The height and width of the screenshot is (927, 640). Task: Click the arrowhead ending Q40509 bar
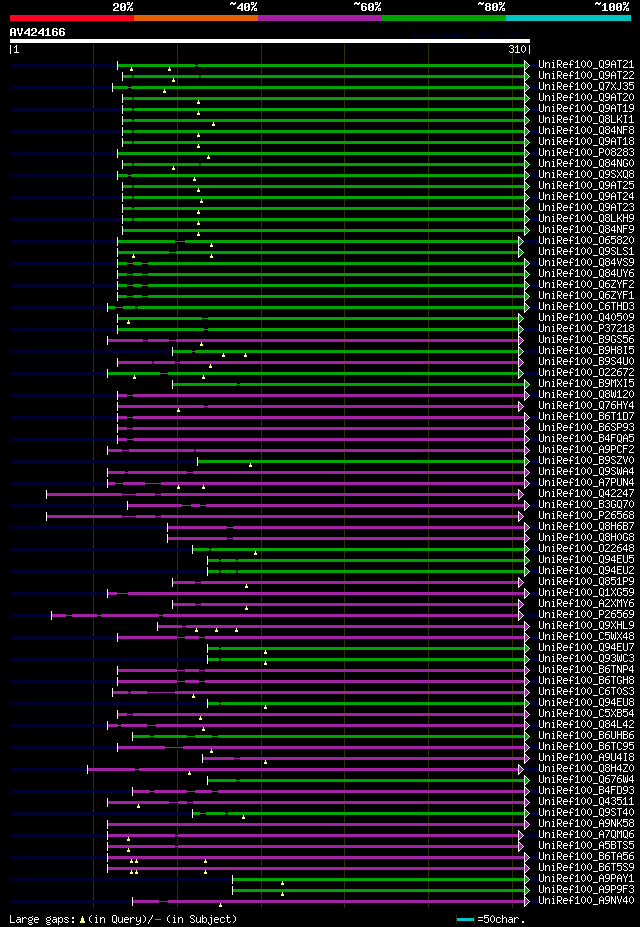point(521,318)
